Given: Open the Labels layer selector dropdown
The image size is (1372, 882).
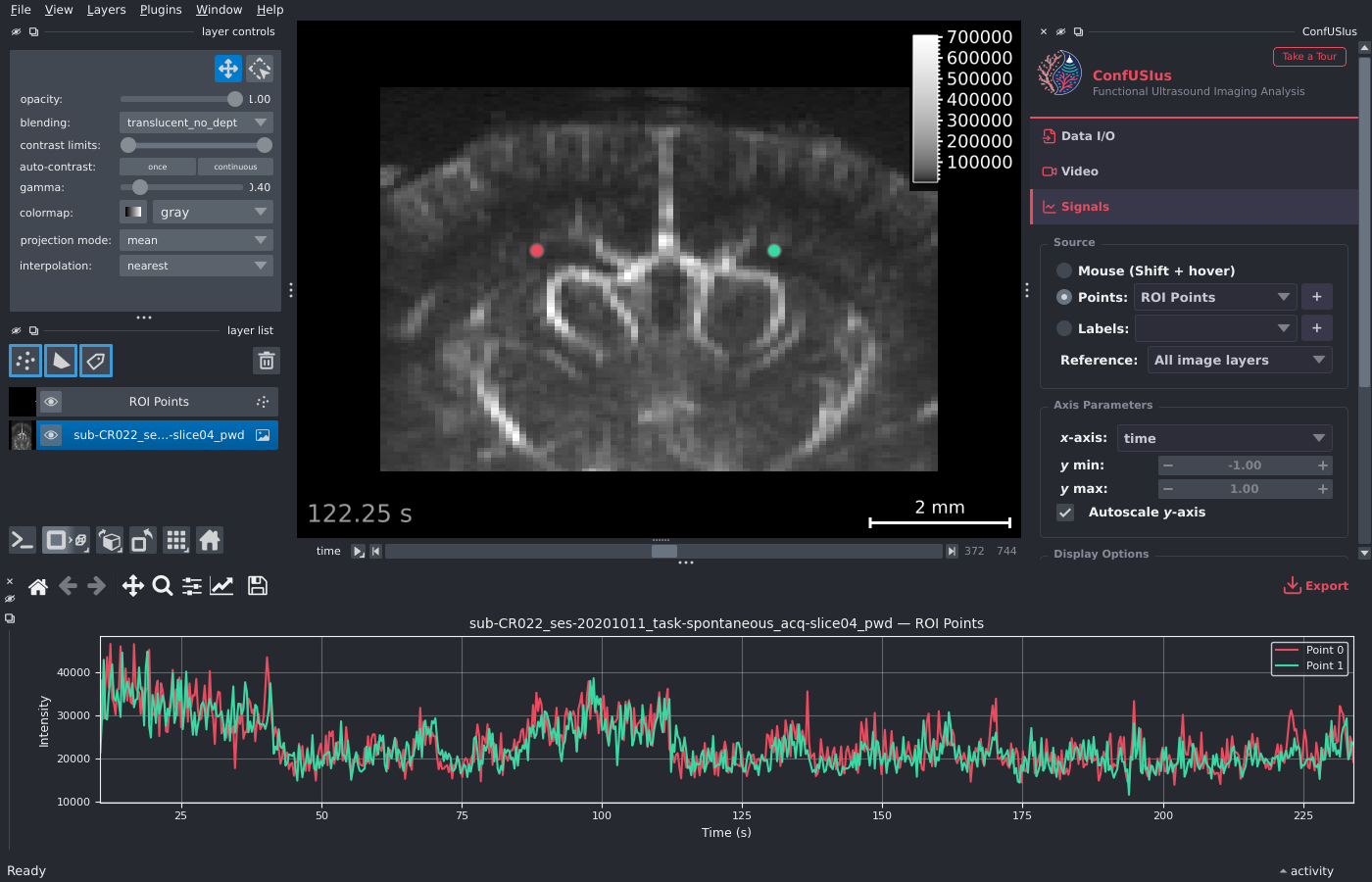Looking at the screenshot, I should tap(1216, 328).
